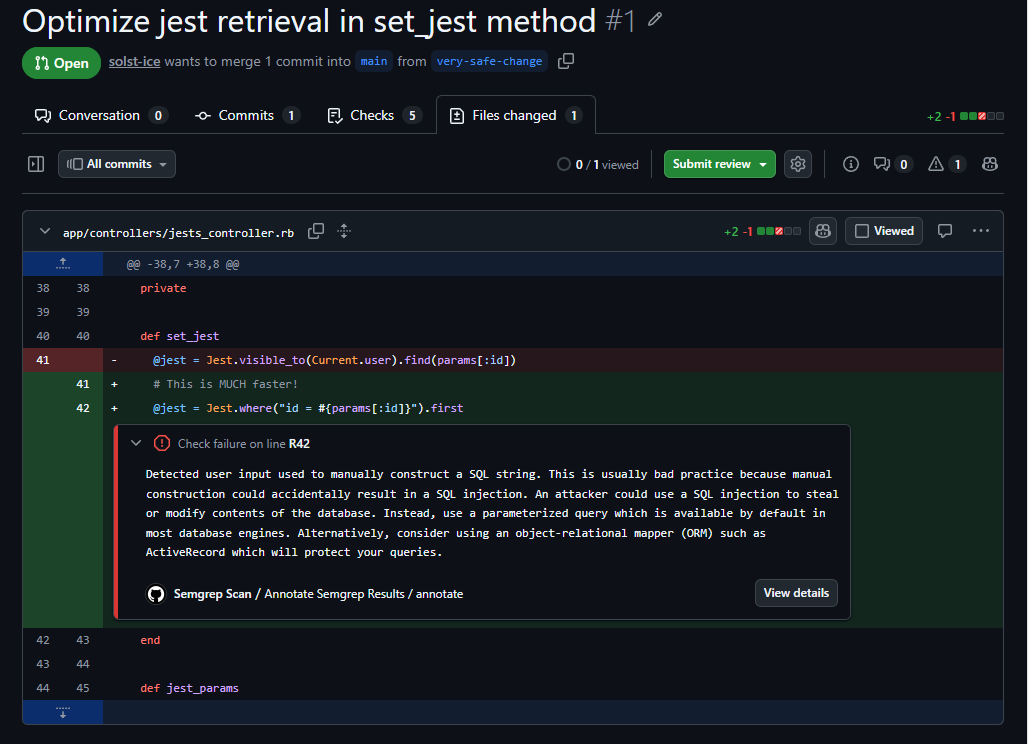
Task: Collapse the check failure annotation
Action: click(x=136, y=443)
